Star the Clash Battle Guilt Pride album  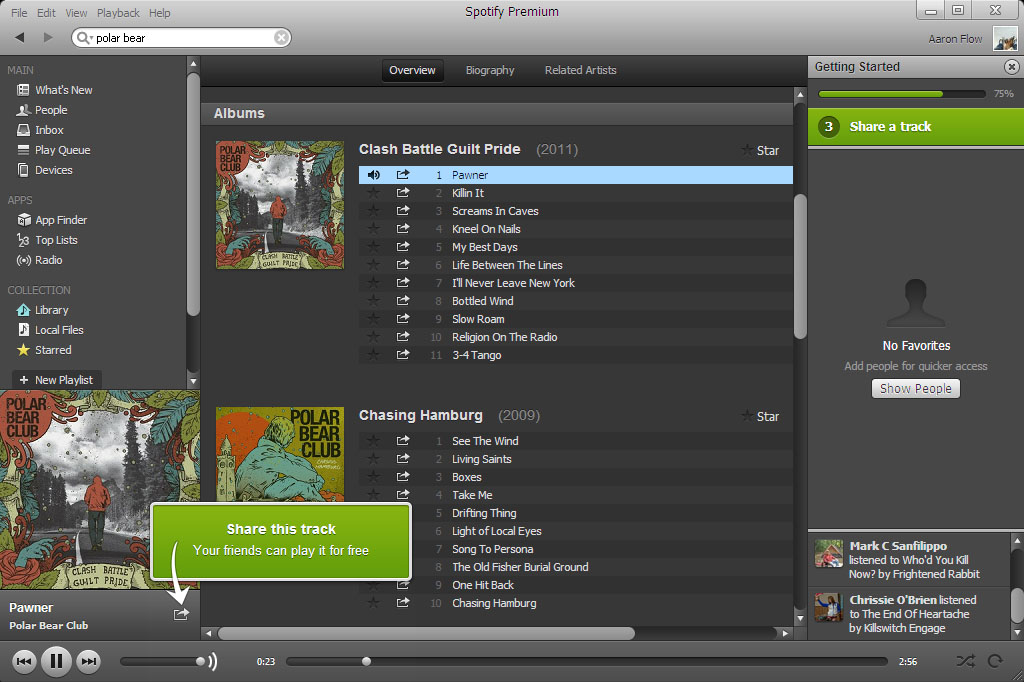[759, 150]
